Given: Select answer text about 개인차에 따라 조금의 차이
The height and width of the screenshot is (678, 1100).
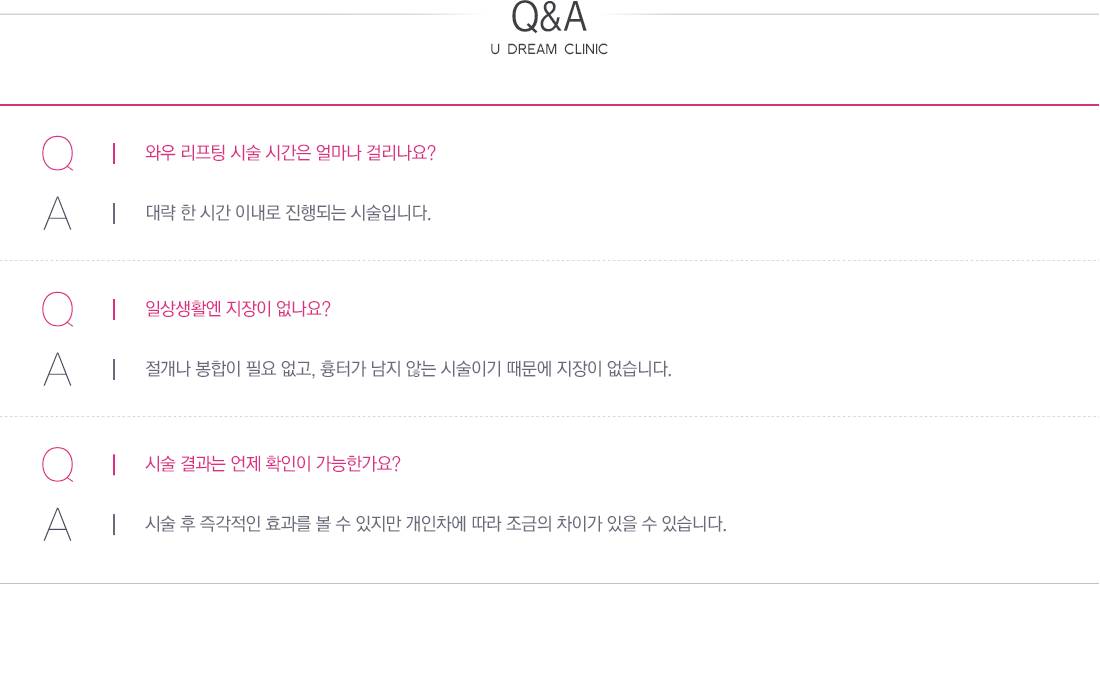Looking at the screenshot, I should [436, 524].
